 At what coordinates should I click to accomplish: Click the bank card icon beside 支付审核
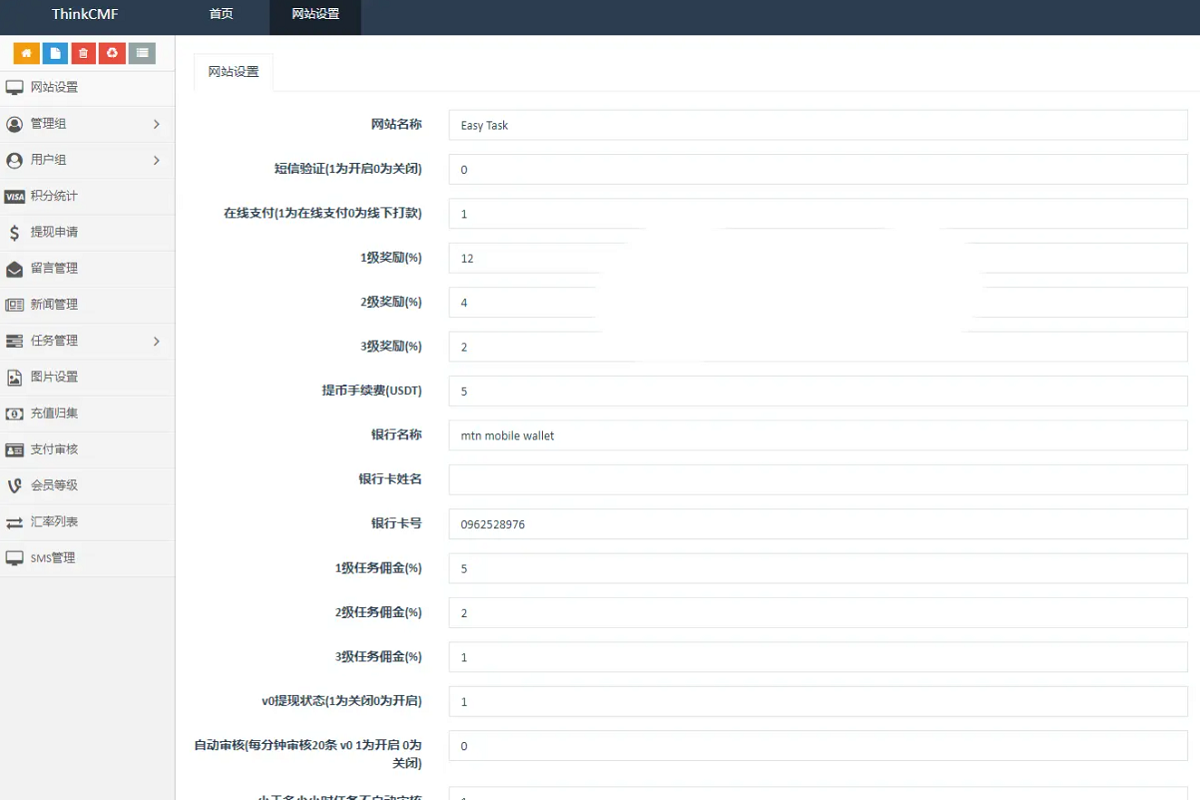14,449
